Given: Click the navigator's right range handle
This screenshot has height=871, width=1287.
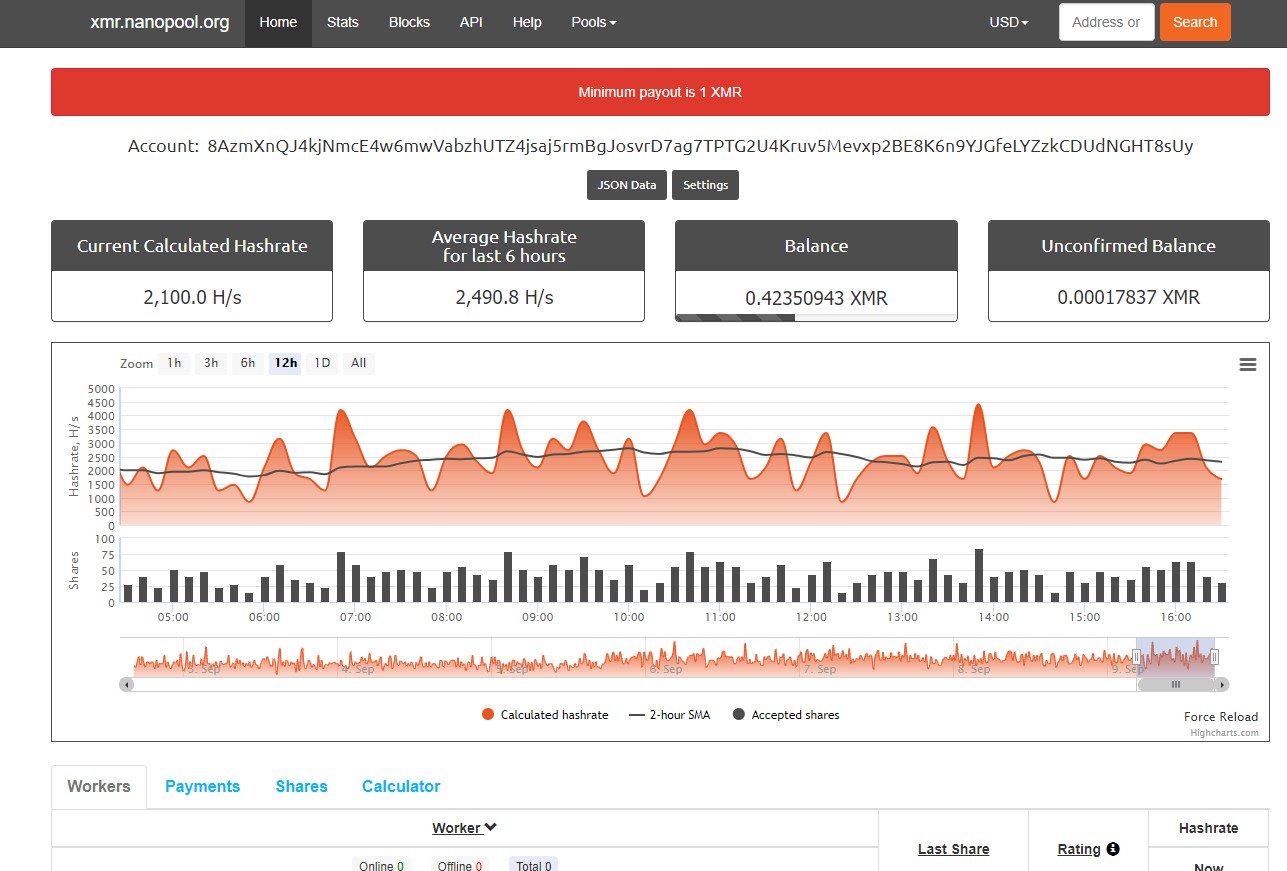Looking at the screenshot, I should [1214, 657].
